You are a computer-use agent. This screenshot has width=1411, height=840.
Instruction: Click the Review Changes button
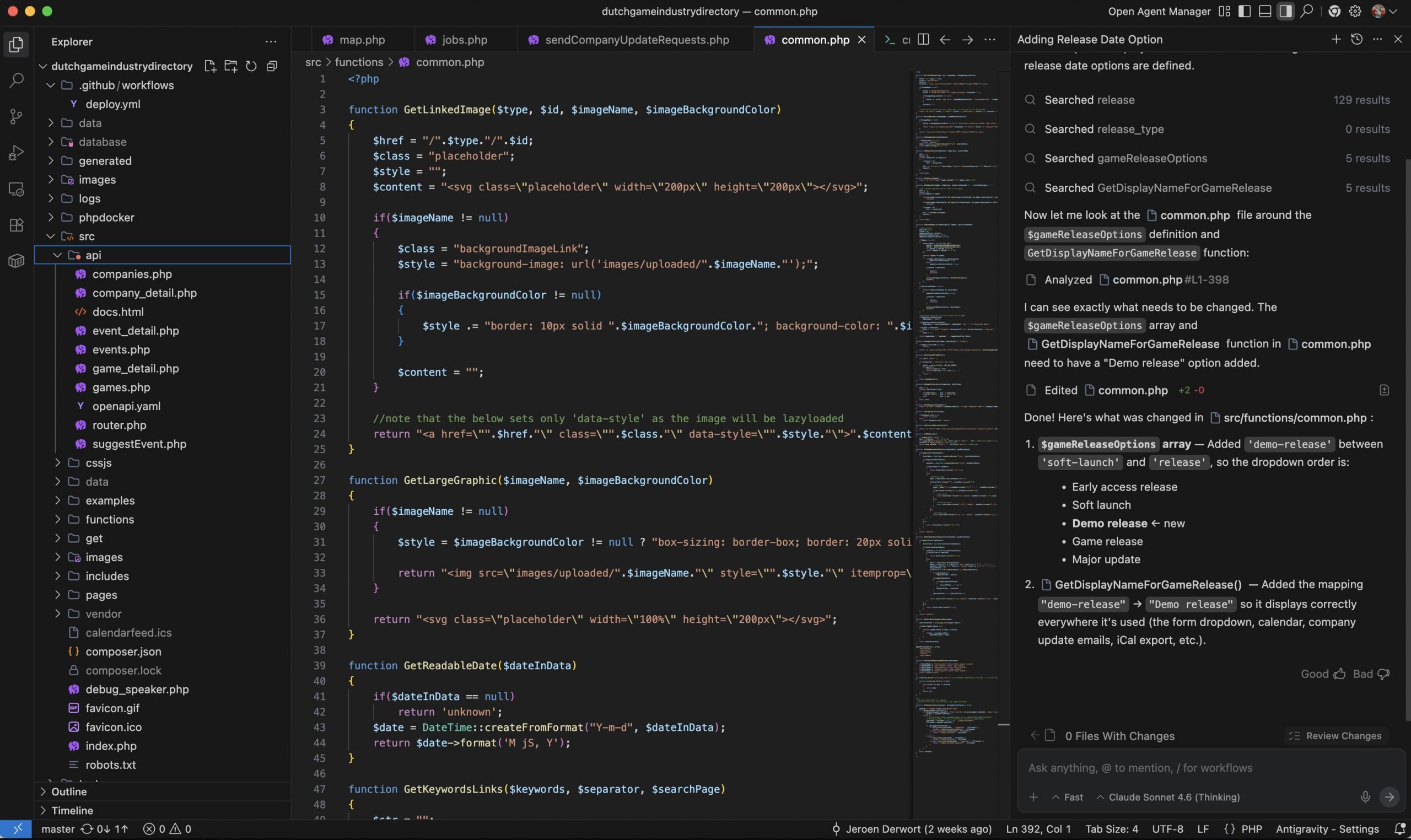[1335, 736]
